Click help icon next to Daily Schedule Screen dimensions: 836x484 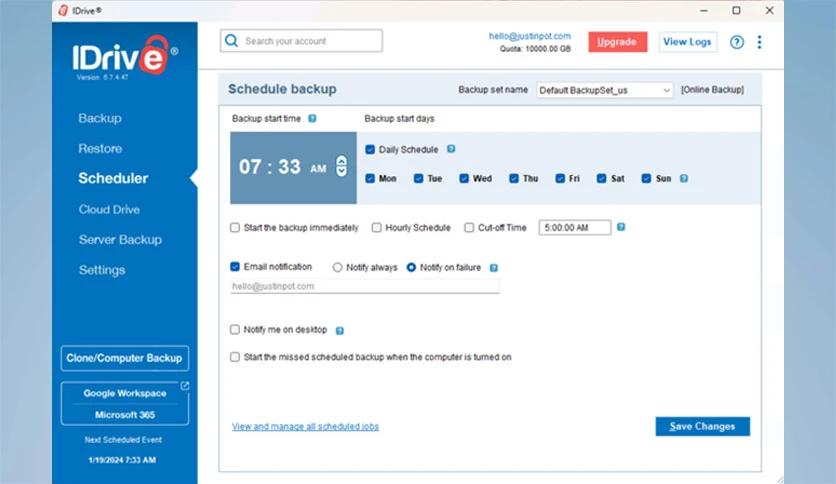click(x=451, y=149)
